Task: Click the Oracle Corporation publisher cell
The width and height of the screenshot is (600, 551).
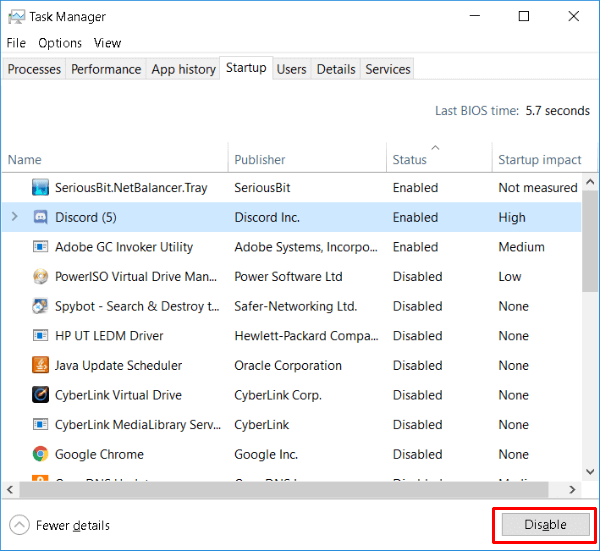Action: (288, 365)
